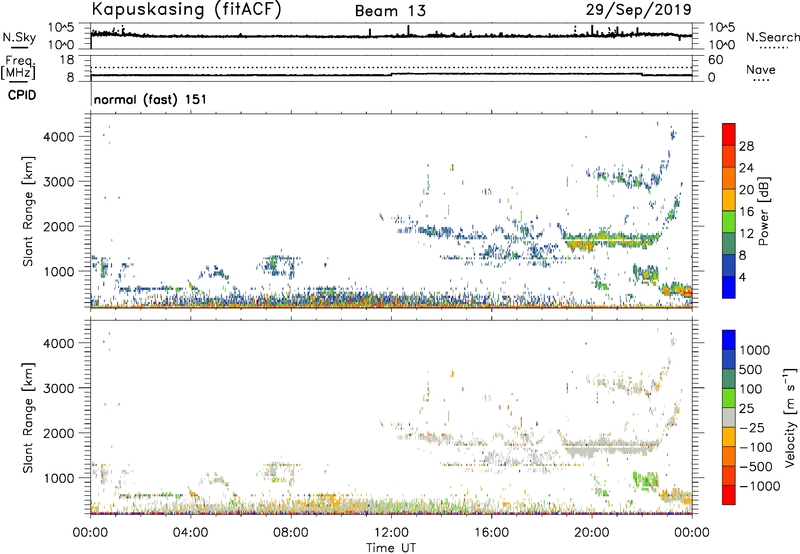
Task: Click the green velocity patch near 1000 km at 22:00
Action: pyautogui.click(x=645, y=480)
